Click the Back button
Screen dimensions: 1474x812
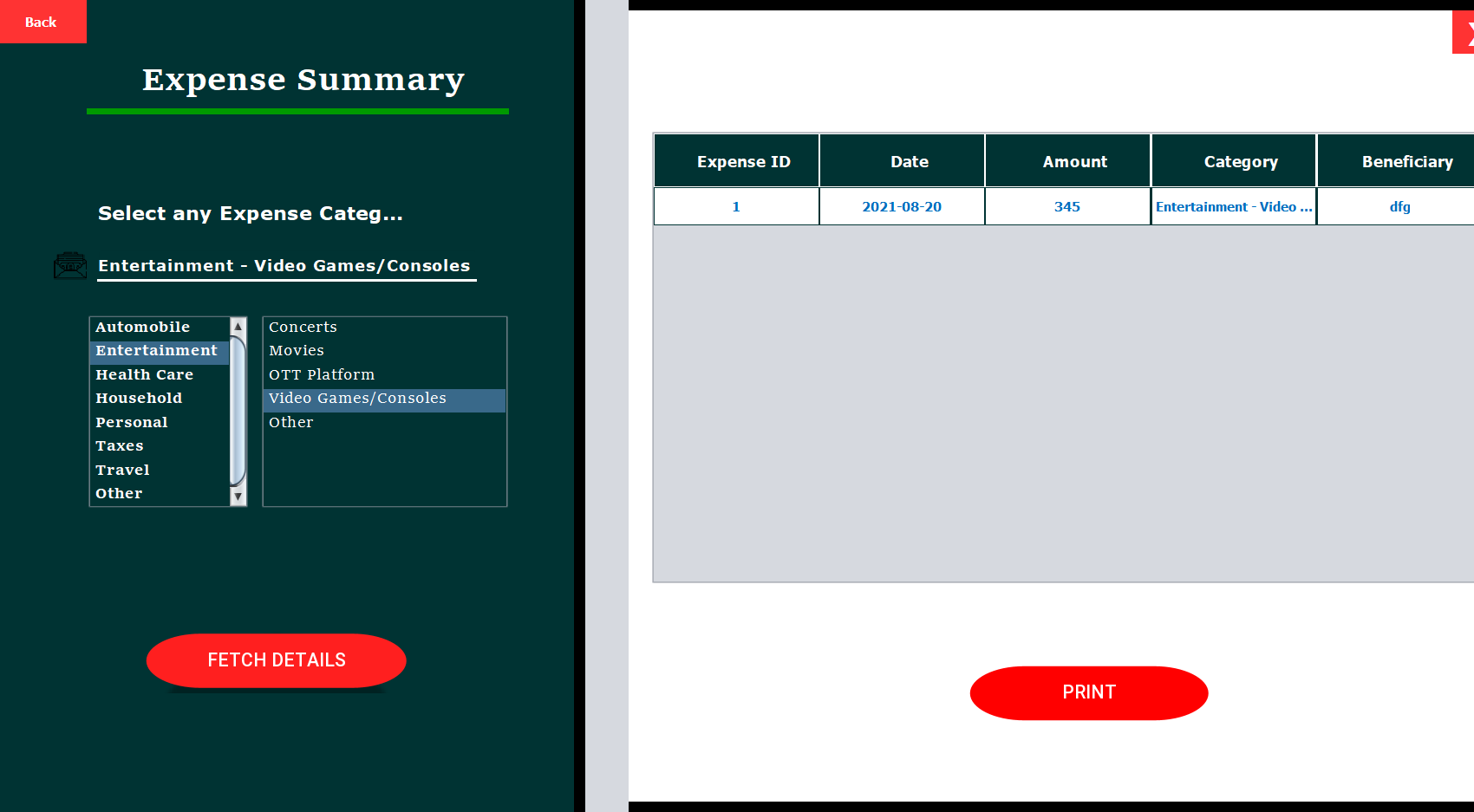(42, 22)
